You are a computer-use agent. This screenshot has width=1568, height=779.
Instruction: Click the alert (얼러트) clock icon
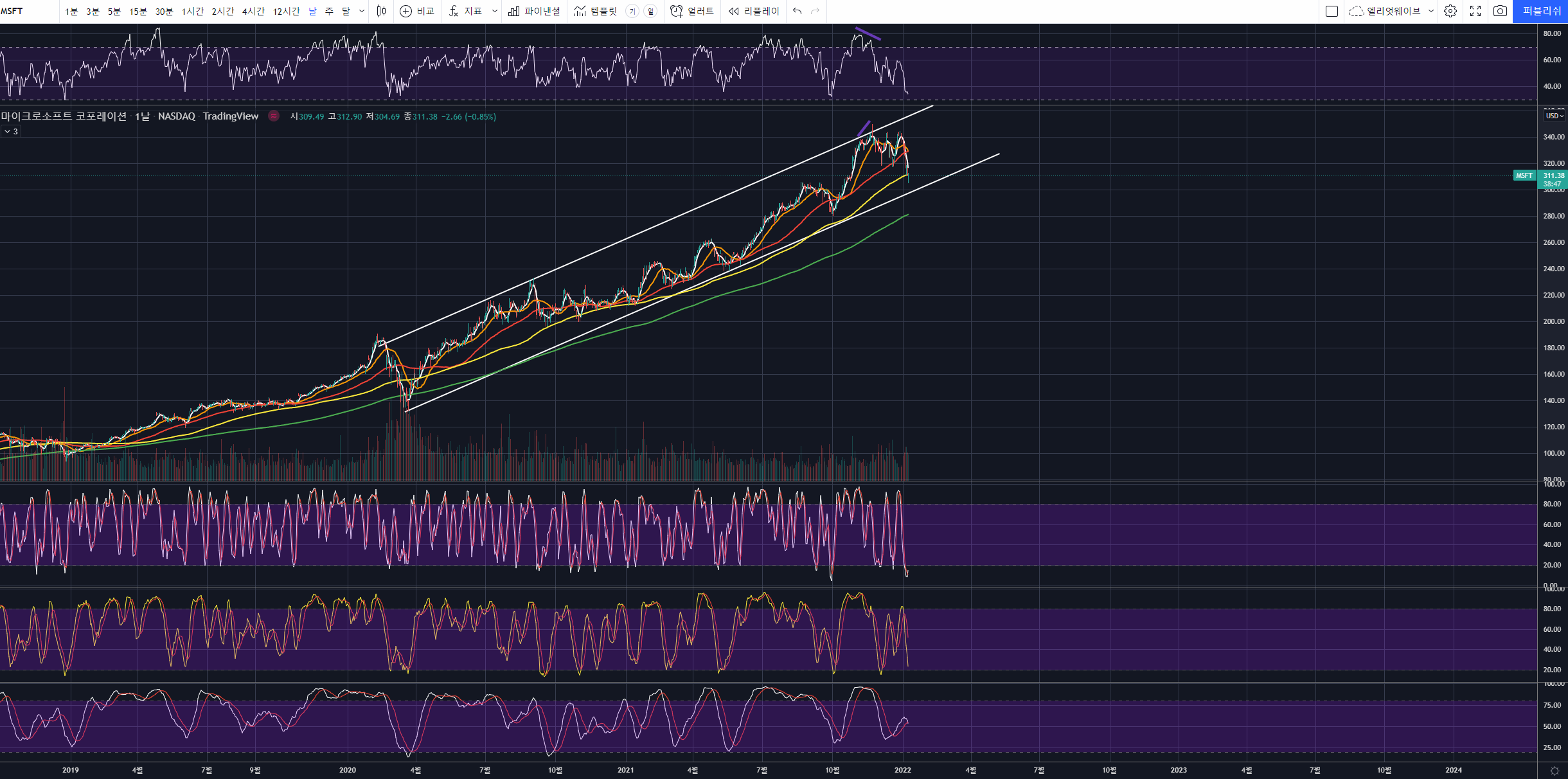[676, 11]
